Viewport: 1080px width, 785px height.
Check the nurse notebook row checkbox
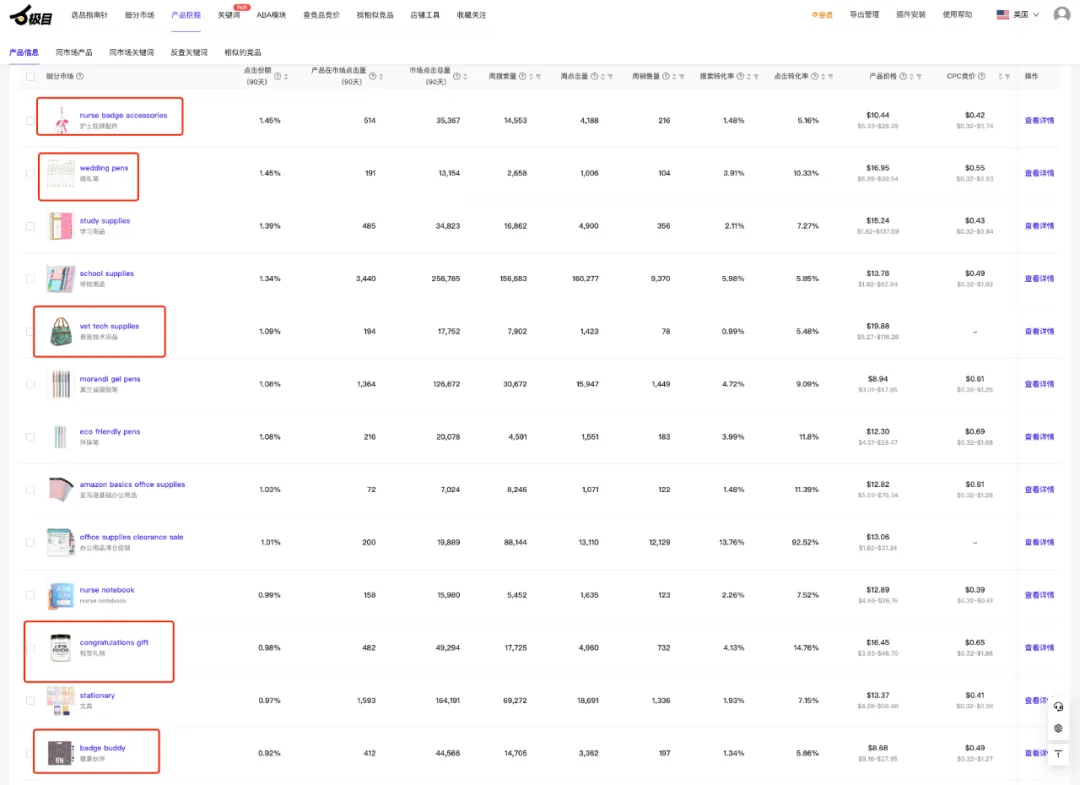click(30, 595)
